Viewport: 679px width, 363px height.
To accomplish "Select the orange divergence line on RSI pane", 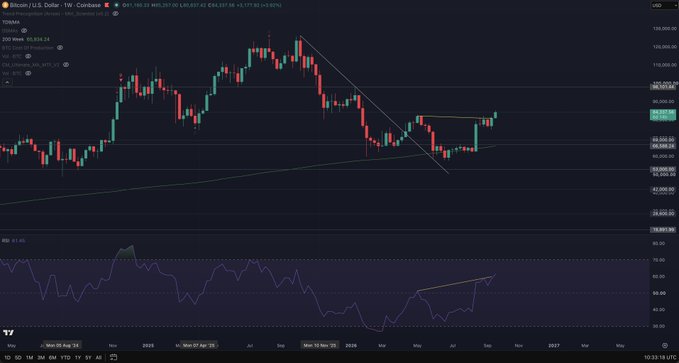I will 455,283.
